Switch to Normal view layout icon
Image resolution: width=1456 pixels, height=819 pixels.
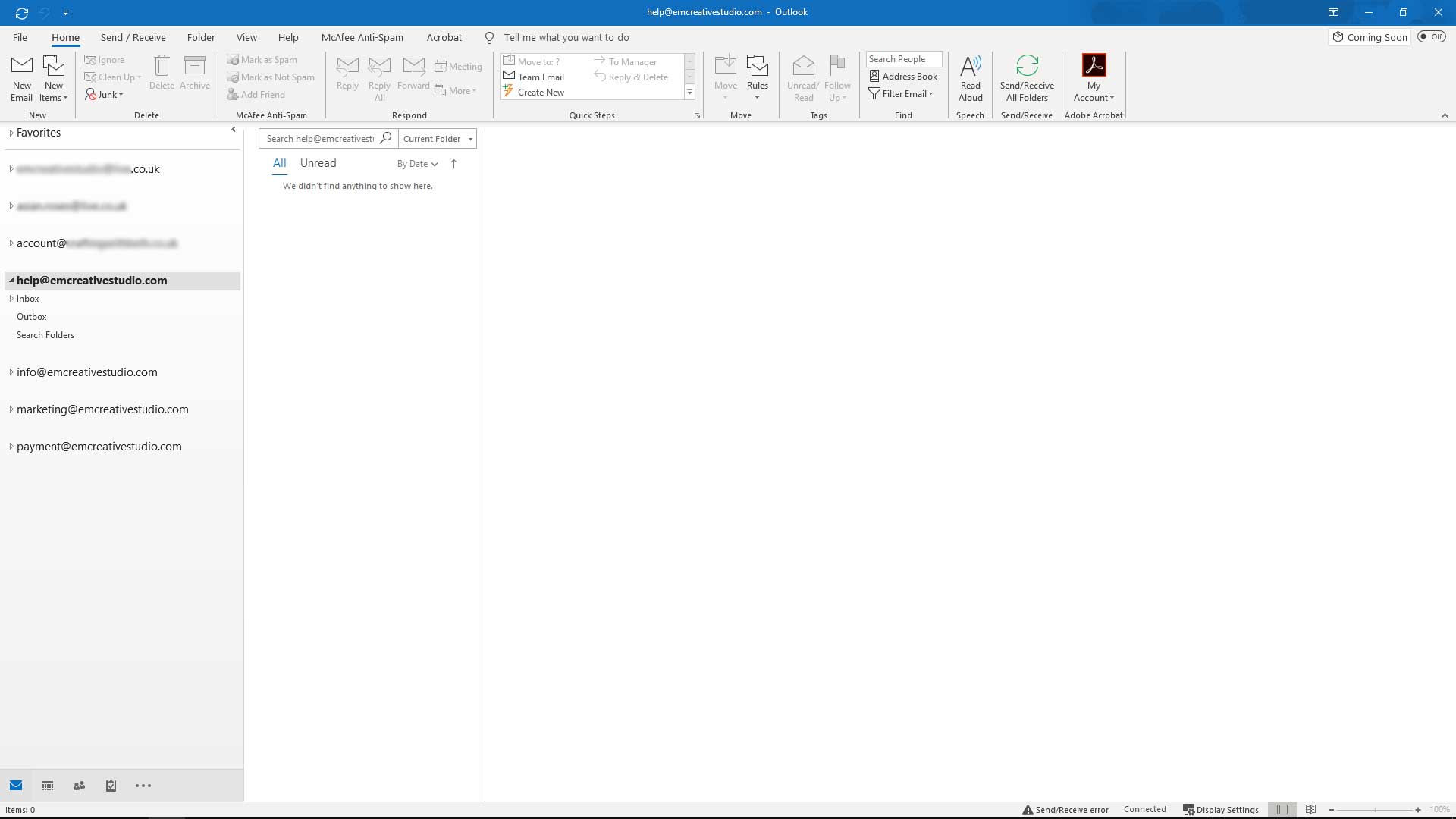1282,810
